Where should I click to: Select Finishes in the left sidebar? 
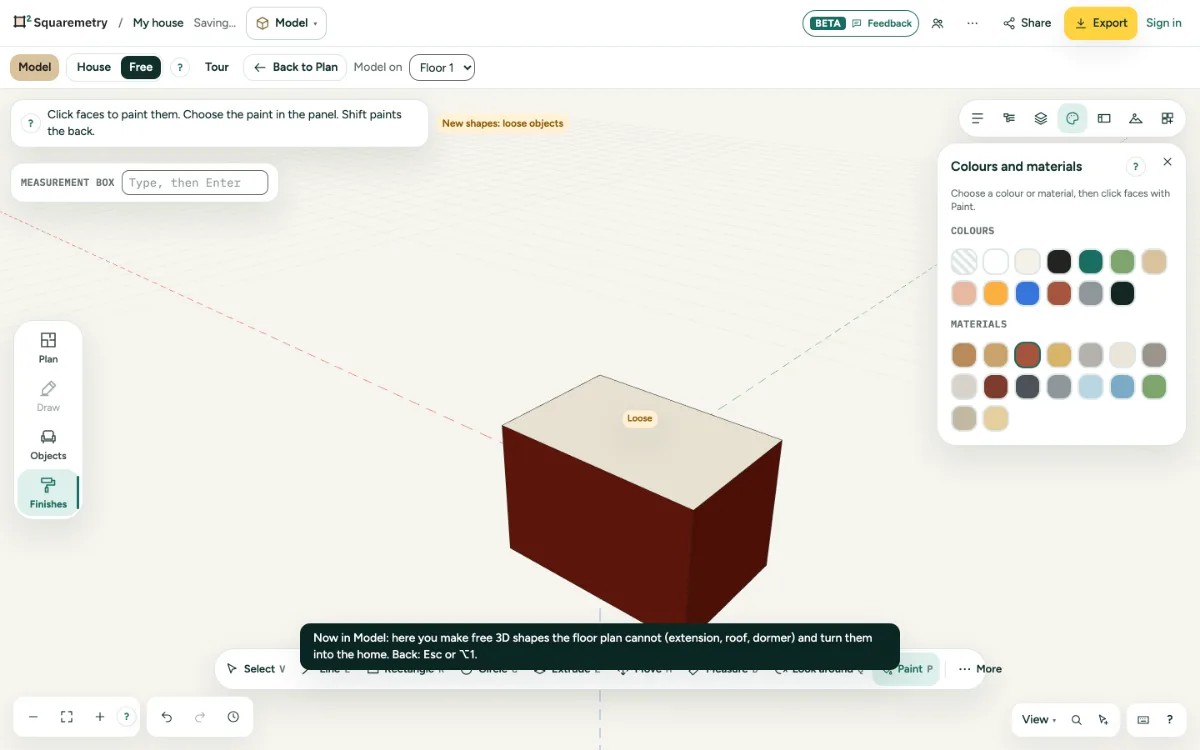(x=48, y=492)
